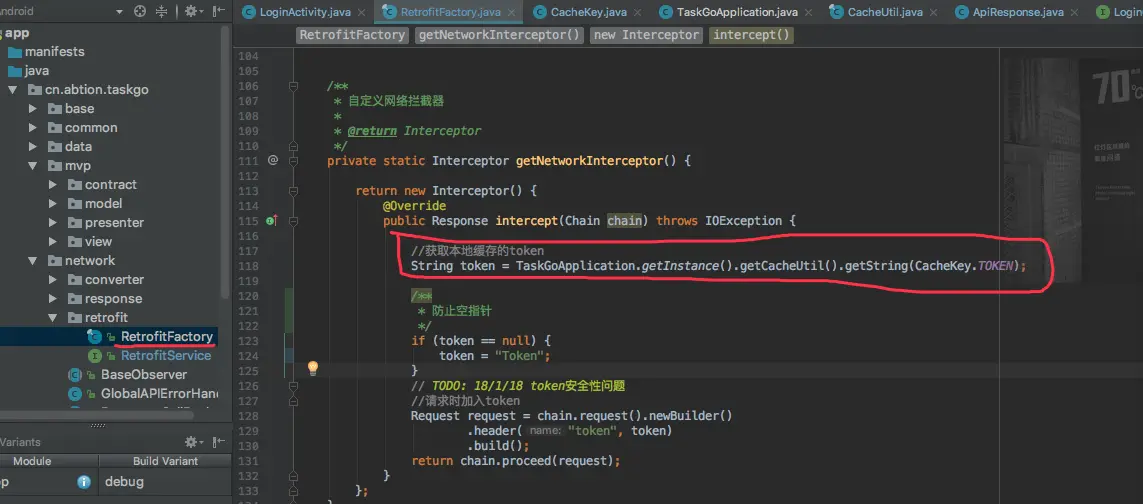Expand the model package
This screenshot has width=1143, height=504.
[x=52, y=203]
